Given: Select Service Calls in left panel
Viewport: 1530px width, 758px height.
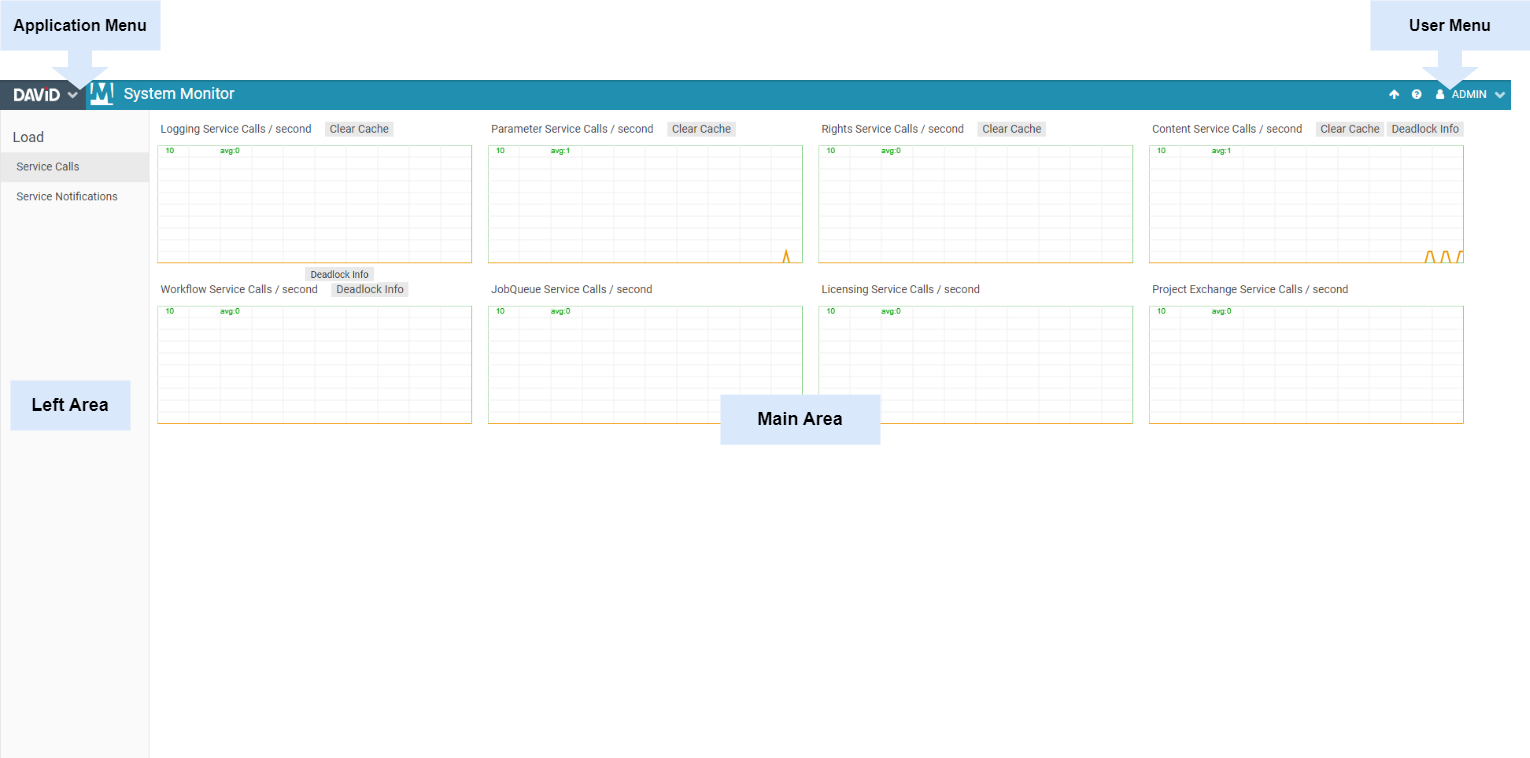Looking at the screenshot, I should pyautogui.click(x=48, y=167).
